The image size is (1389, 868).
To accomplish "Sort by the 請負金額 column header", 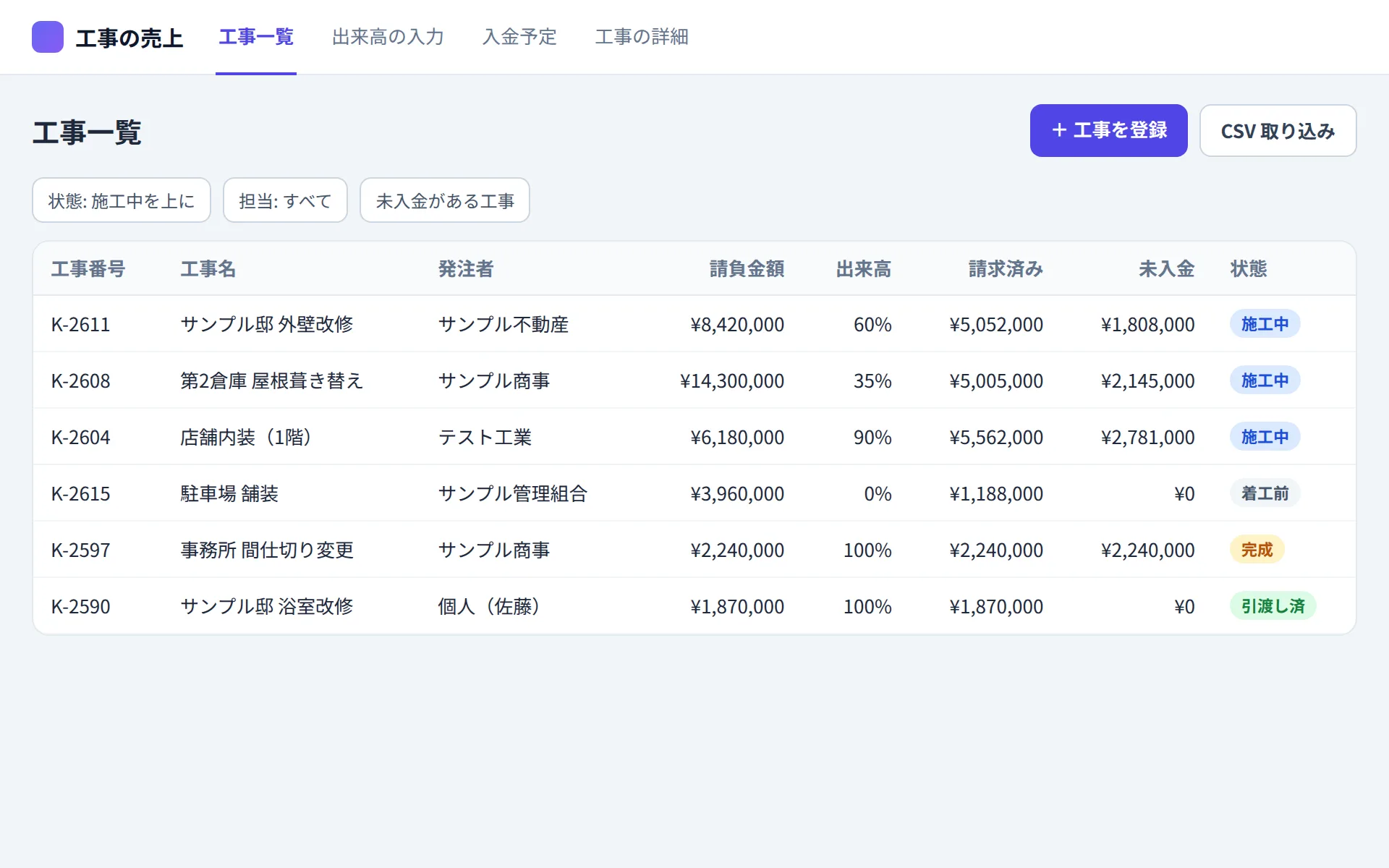I will click(747, 269).
